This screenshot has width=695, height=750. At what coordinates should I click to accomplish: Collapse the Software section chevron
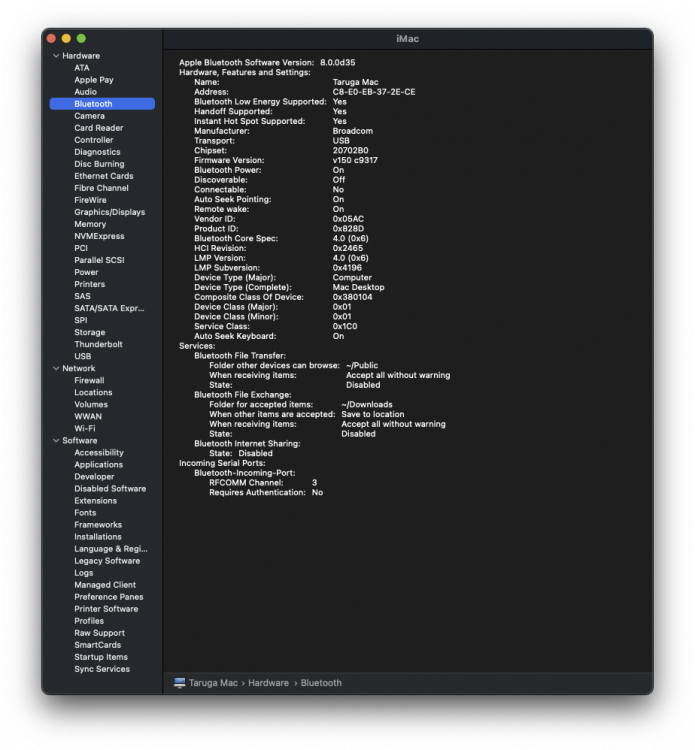tap(56, 441)
